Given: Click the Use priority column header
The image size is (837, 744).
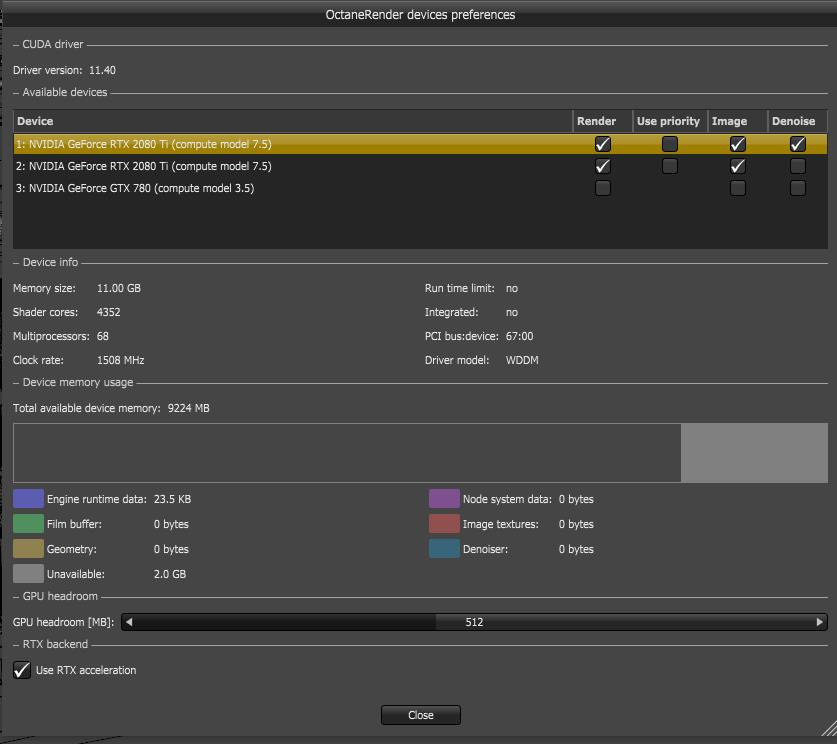Looking at the screenshot, I should 670,121.
